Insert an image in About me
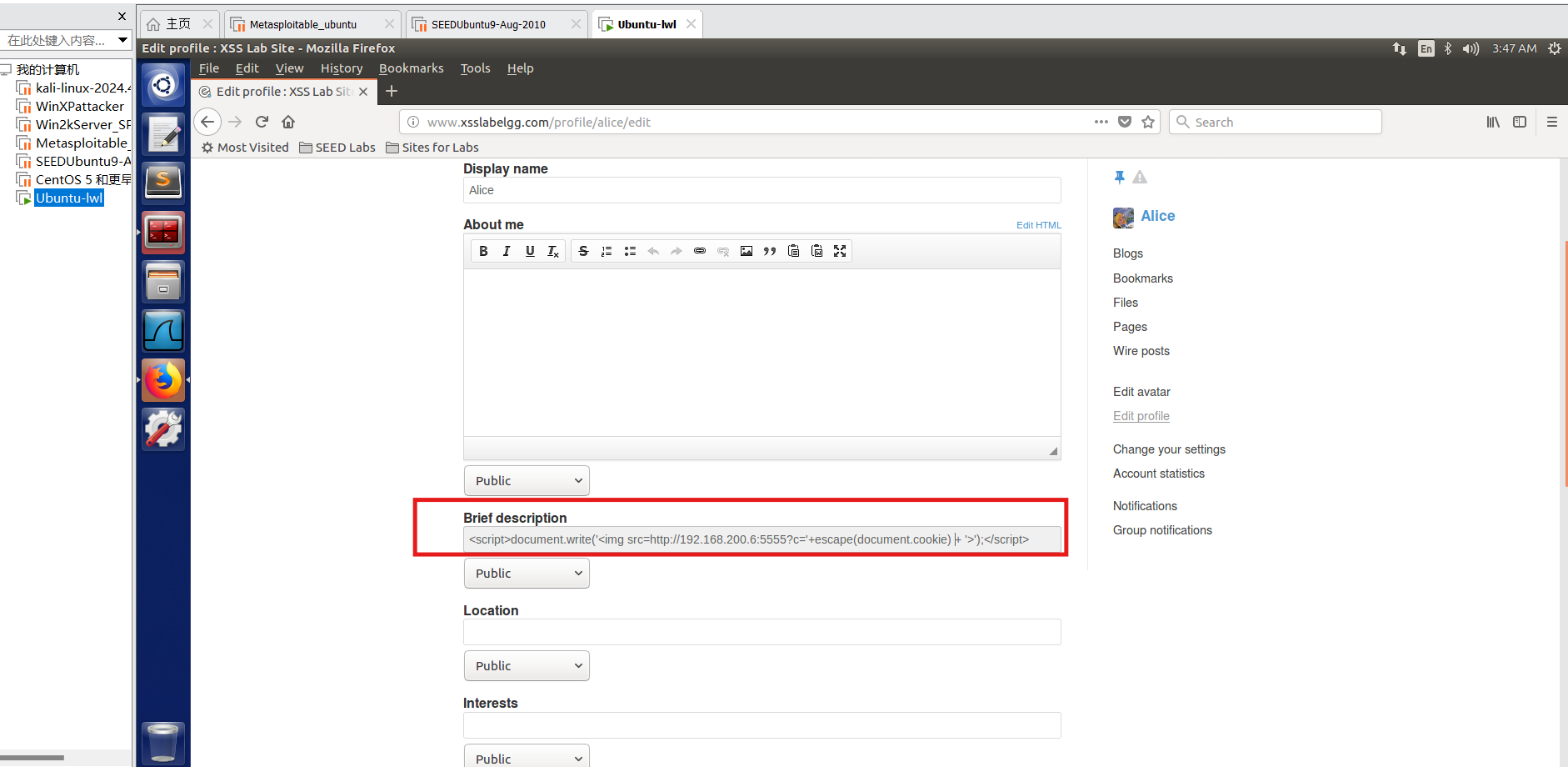The width and height of the screenshot is (1568, 767). [747, 251]
